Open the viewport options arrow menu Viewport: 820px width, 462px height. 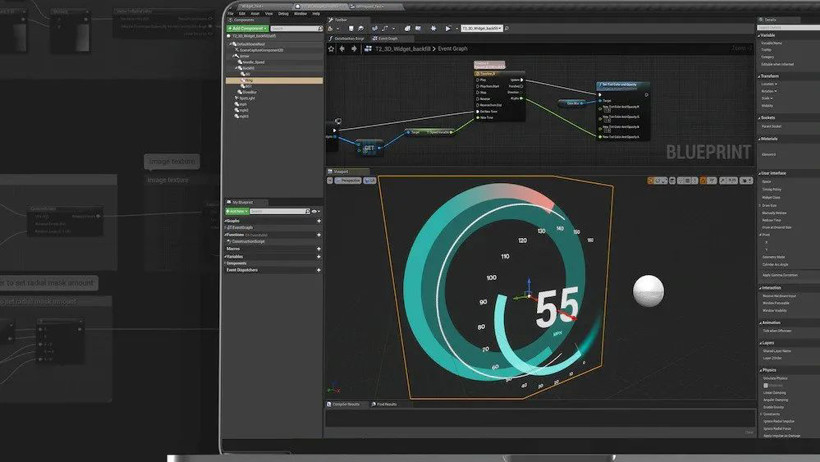click(x=330, y=181)
